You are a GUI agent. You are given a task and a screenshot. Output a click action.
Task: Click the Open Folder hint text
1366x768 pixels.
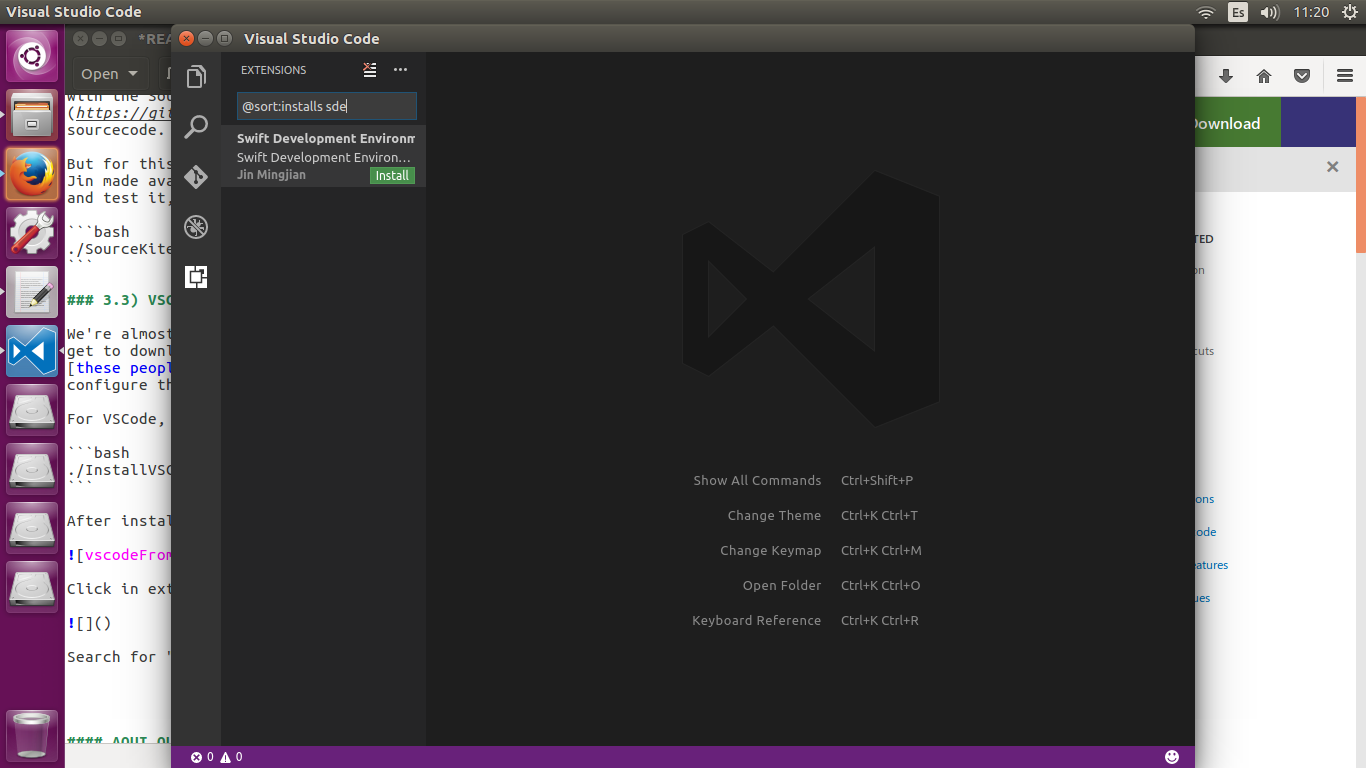782,586
